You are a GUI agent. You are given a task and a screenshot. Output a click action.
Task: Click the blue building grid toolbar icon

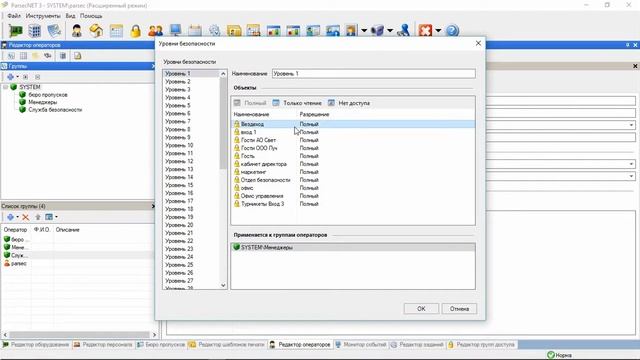click(x=35, y=31)
